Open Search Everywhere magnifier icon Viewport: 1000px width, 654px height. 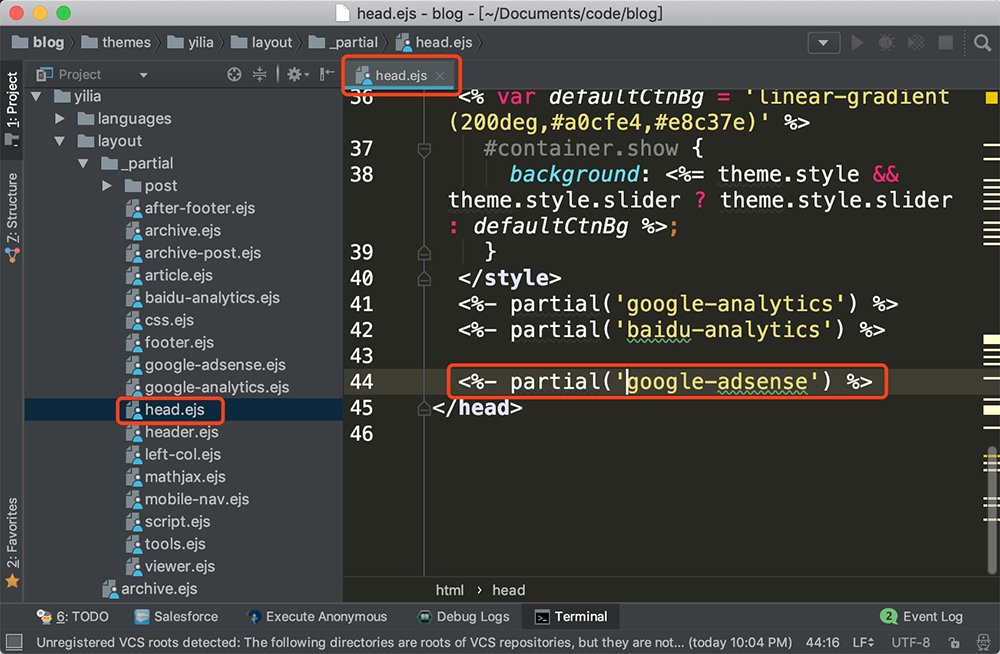pyautogui.click(x=983, y=43)
